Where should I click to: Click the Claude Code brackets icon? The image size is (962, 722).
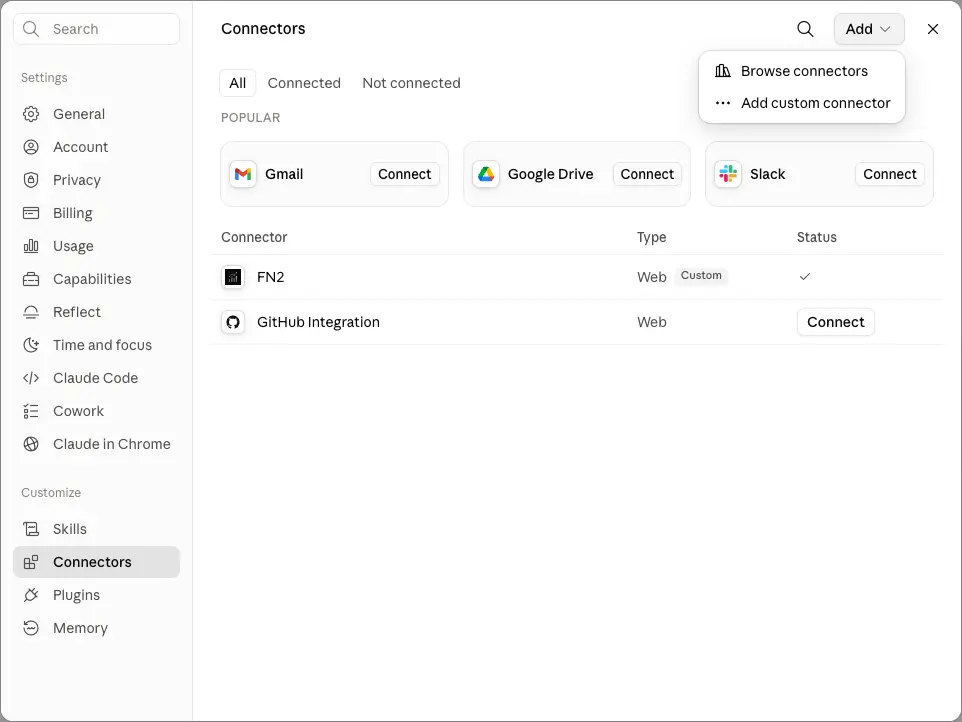pyautogui.click(x=31, y=378)
